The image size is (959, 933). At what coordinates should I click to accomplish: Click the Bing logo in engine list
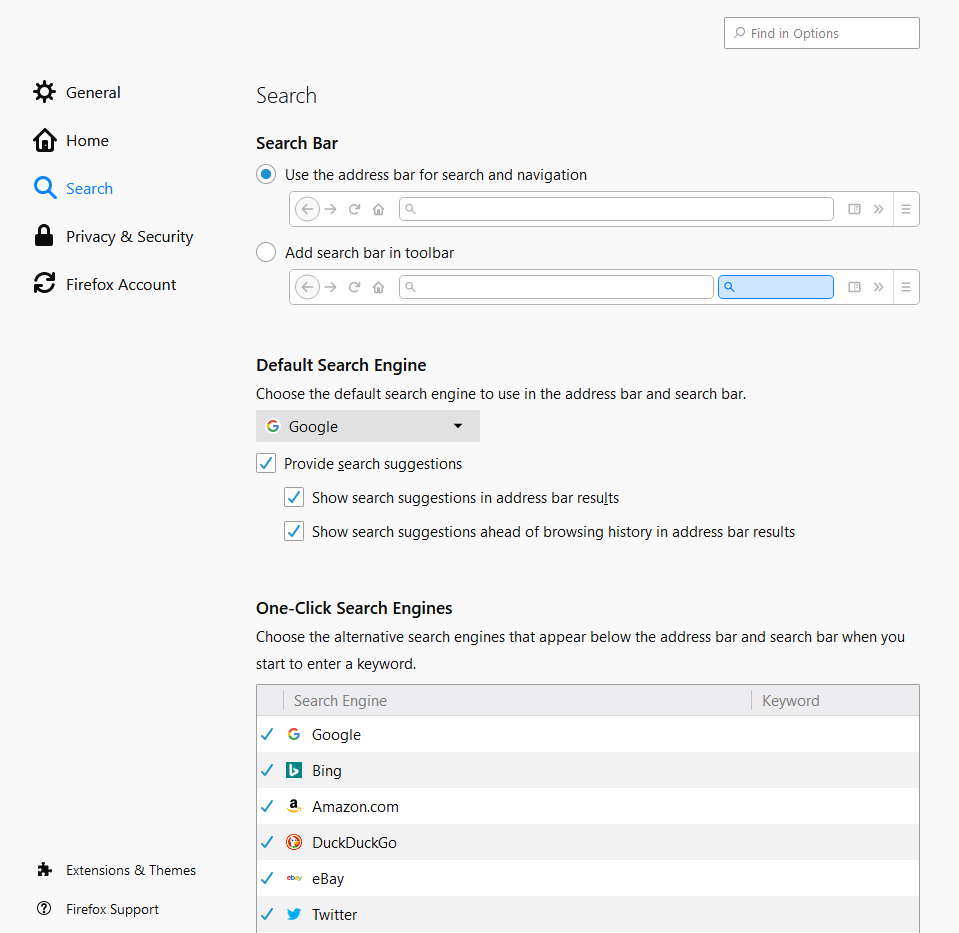coord(294,770)
